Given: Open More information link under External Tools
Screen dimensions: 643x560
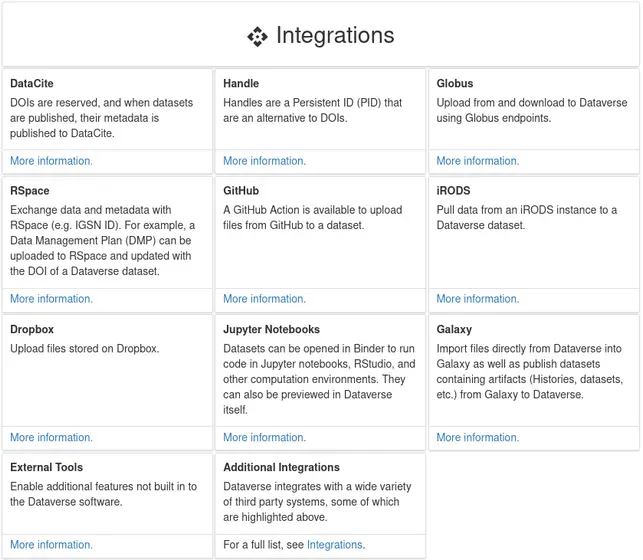Looking at the screenshot, I should pyautogui.click(x=51, y=545).
